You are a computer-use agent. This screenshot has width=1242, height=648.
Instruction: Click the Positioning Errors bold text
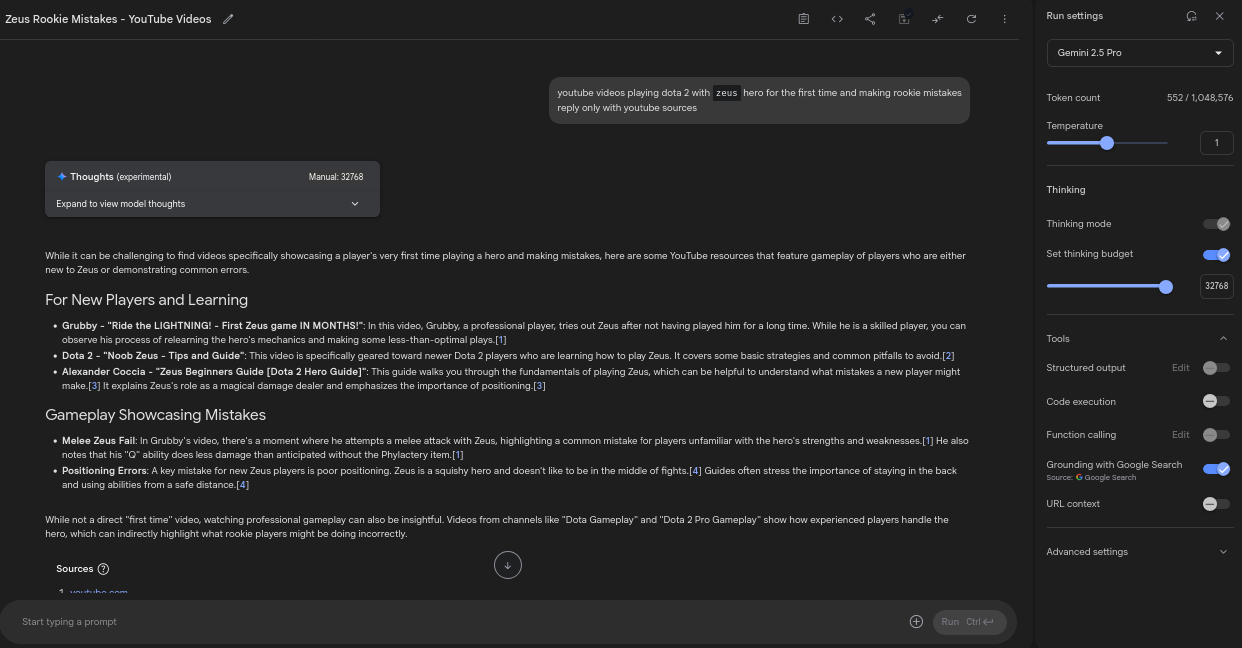[104, 471]
